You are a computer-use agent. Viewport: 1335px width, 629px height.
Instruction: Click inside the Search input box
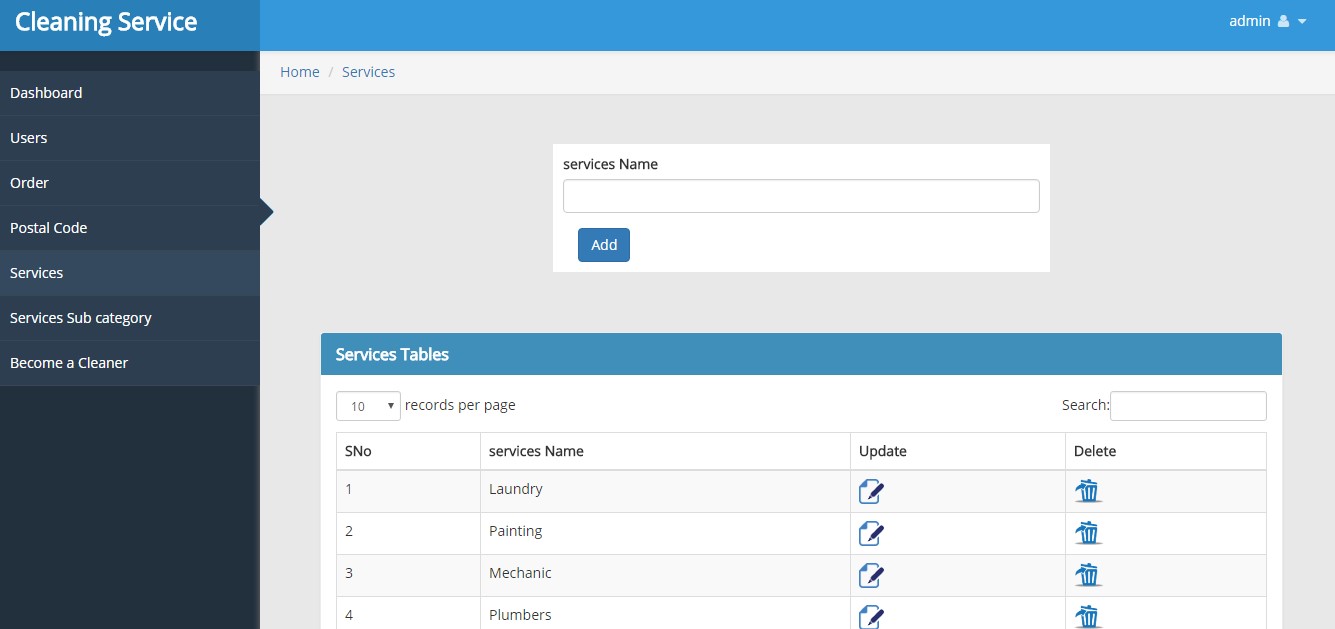[1188, 405]
